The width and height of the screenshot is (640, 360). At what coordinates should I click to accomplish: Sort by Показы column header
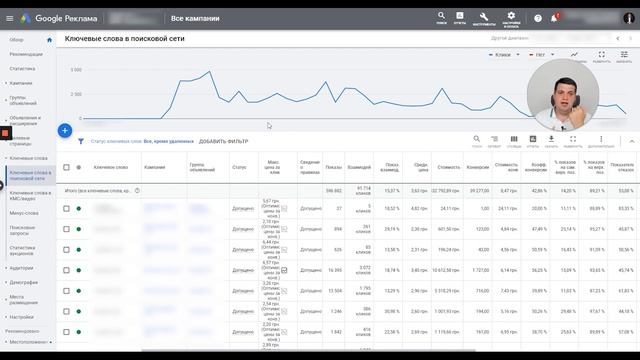(x=333, y=167)
